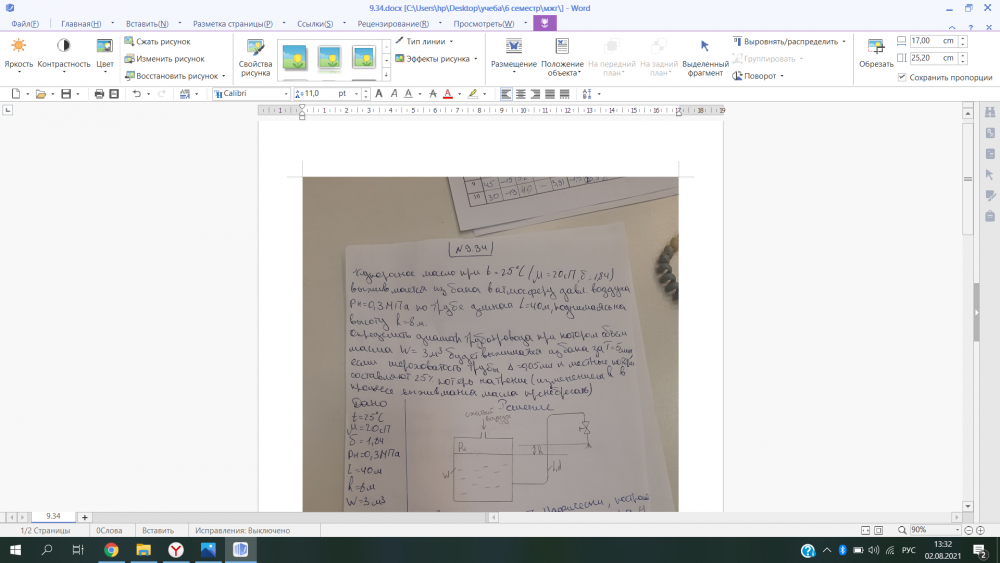Switch to the Вставить (Insert) tab

(147, 24)
